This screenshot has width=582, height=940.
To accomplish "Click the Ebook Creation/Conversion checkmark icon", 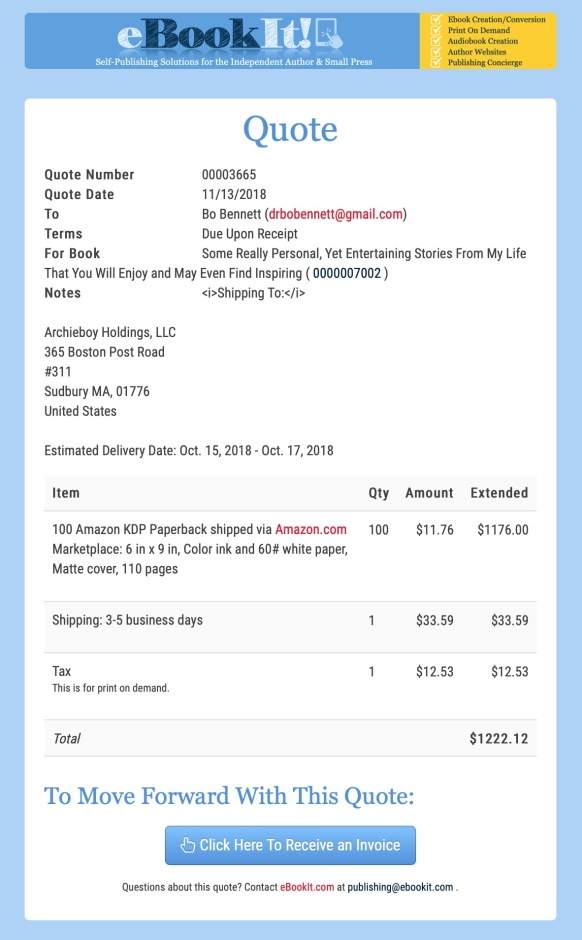I will (436, 19).
